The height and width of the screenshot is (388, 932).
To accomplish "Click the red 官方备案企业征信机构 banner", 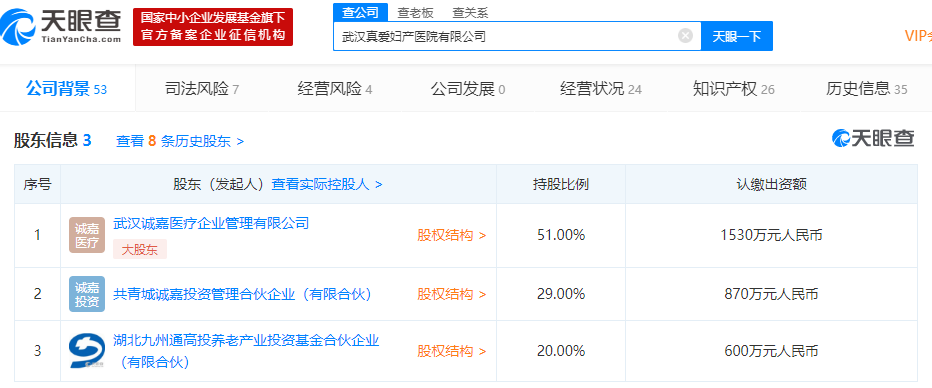I will pos(213,27).
